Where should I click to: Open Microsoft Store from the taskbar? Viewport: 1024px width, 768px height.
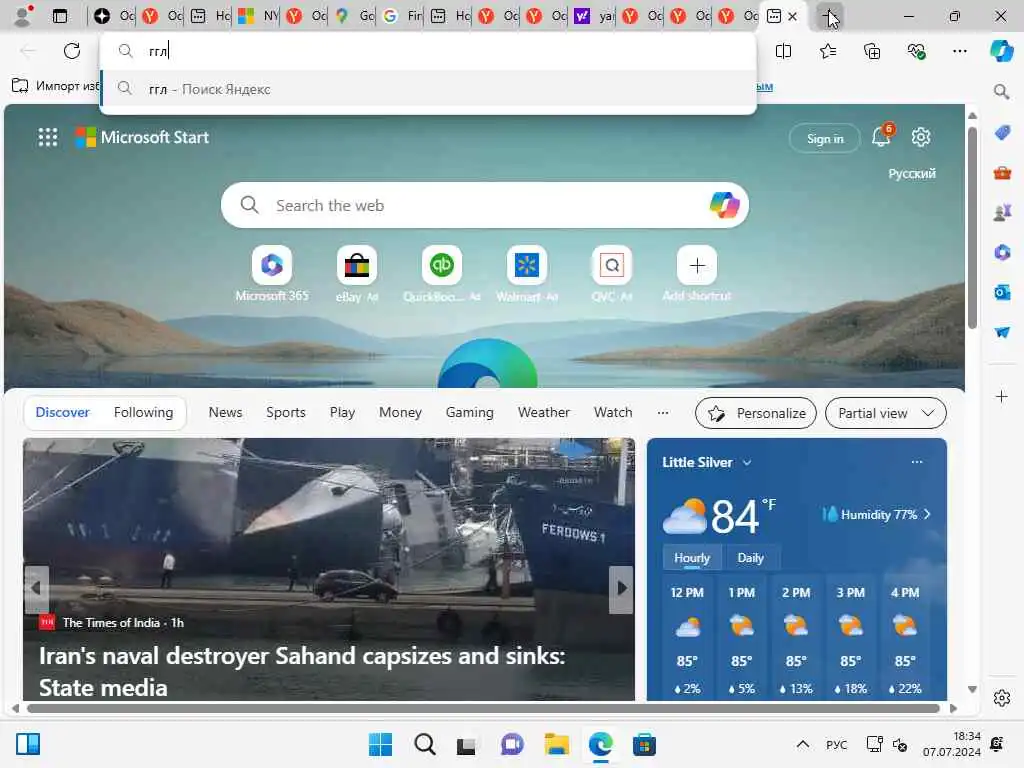click(644, 744)
